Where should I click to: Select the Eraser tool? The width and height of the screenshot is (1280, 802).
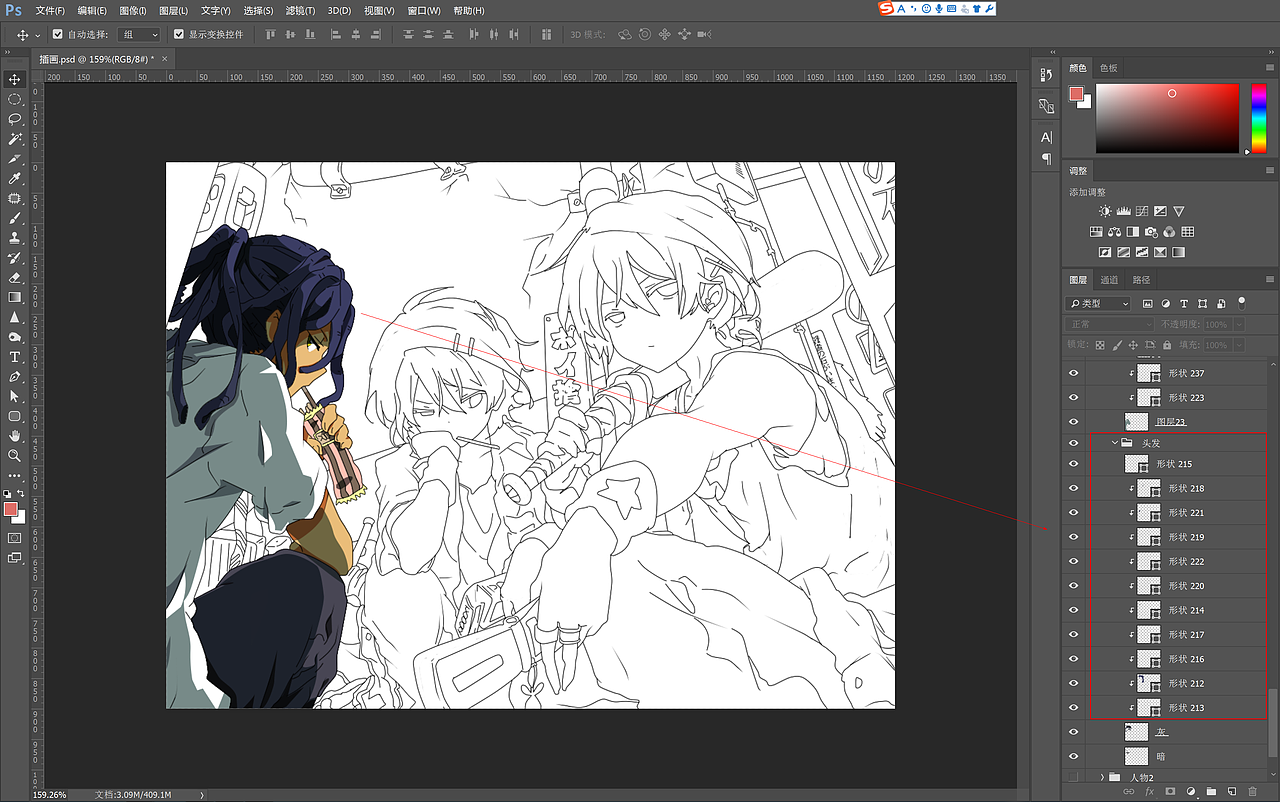[x=15, y=277]
